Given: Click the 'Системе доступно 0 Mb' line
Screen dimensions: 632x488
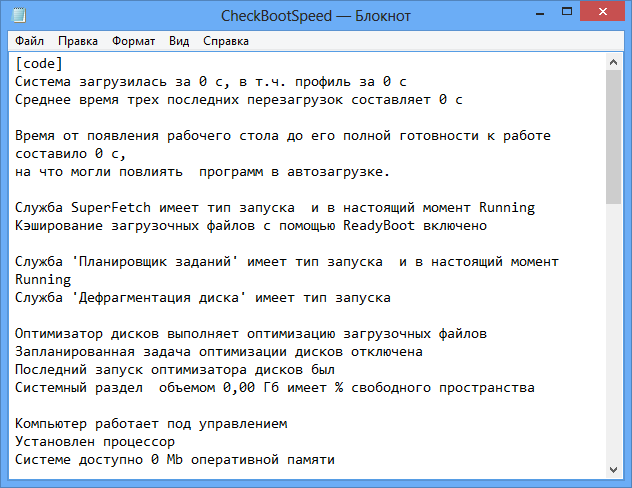Looking at the screenshot, I should point(175,460).
